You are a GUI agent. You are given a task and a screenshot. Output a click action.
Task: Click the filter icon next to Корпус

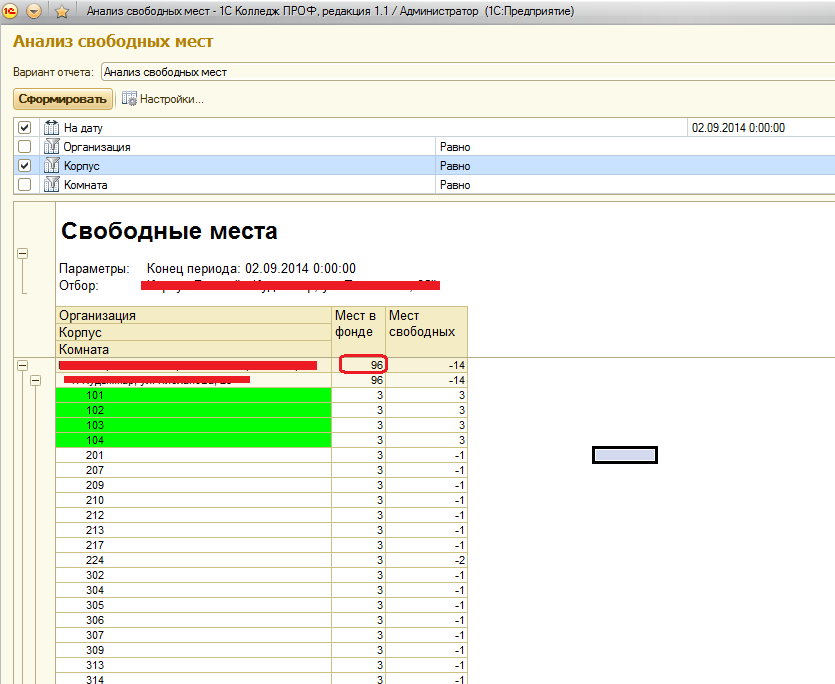click(x=52, y=166)
